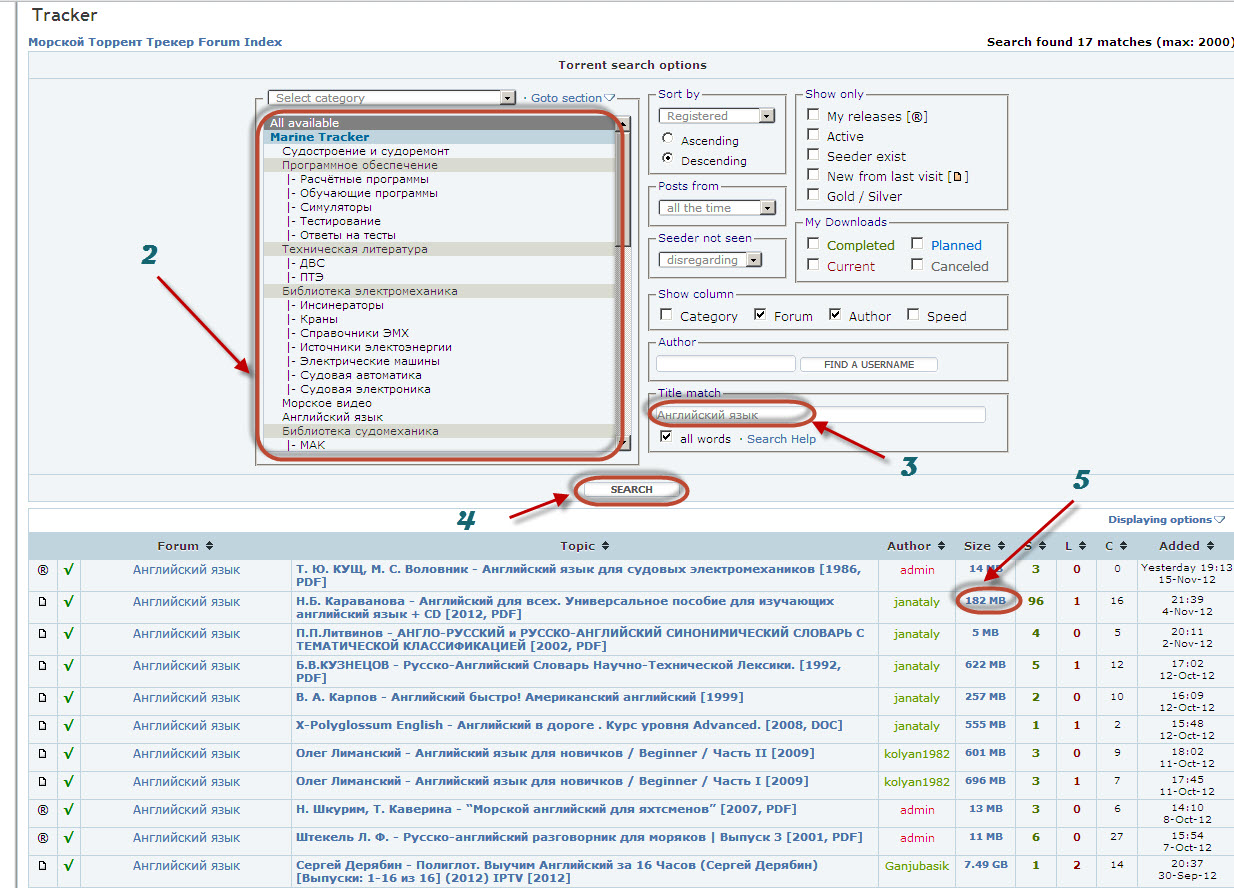Enable the Seeder exist checkbox
The height and width of the screenshot is (888, 1234).
813,156
